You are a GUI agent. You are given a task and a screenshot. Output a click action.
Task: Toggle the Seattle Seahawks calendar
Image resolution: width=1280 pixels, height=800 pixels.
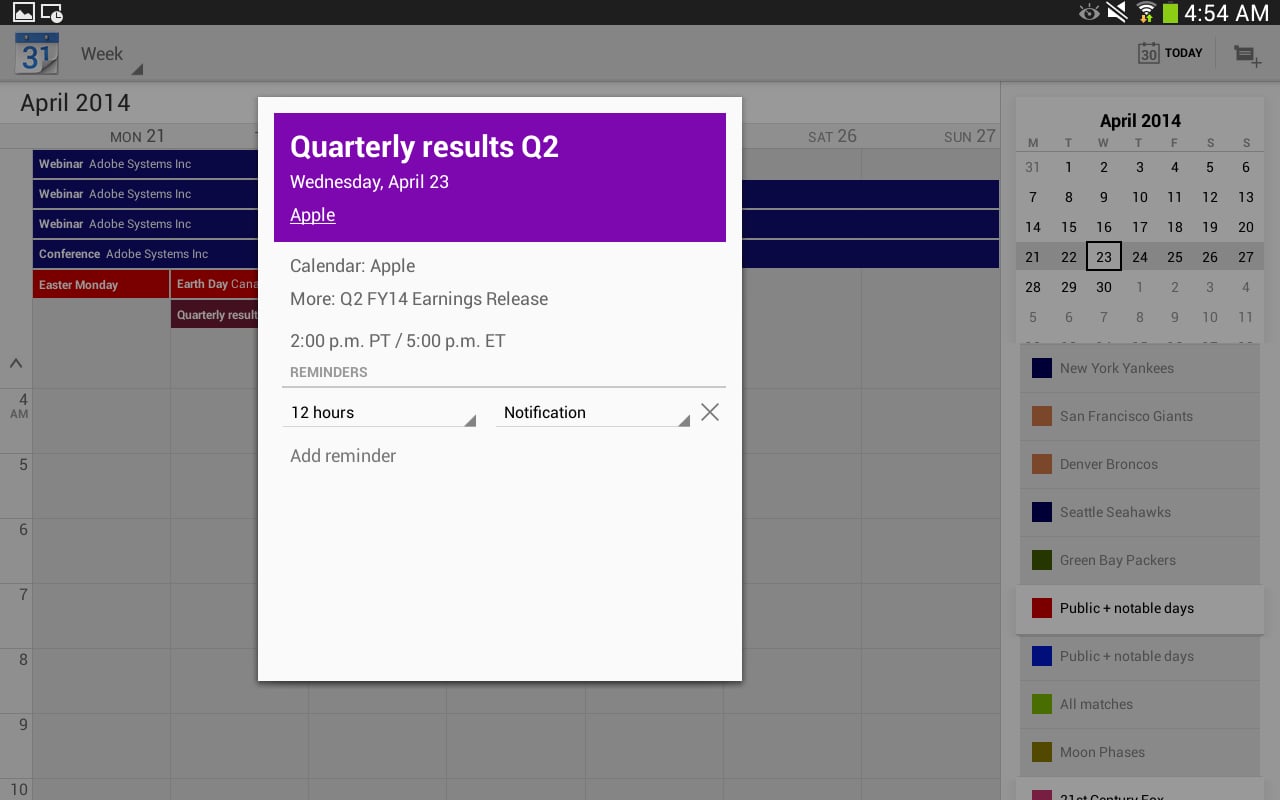click(x=1139, y=512)
